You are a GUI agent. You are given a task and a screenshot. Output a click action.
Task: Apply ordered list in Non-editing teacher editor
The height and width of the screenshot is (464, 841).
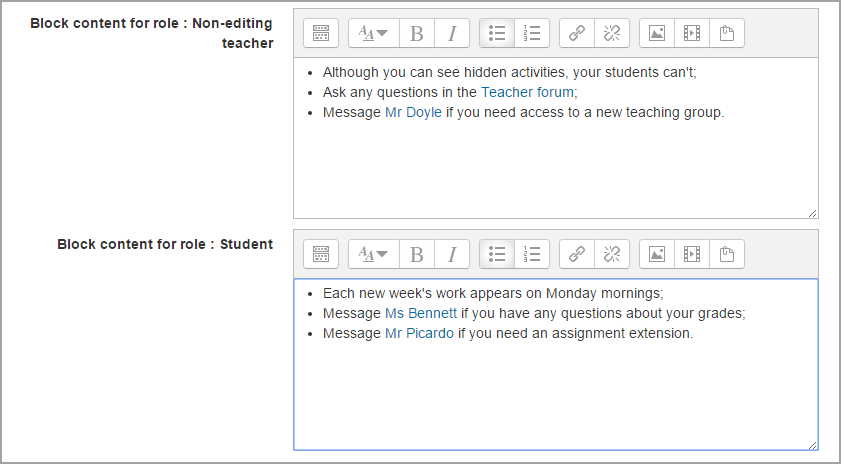coord(532,33)
